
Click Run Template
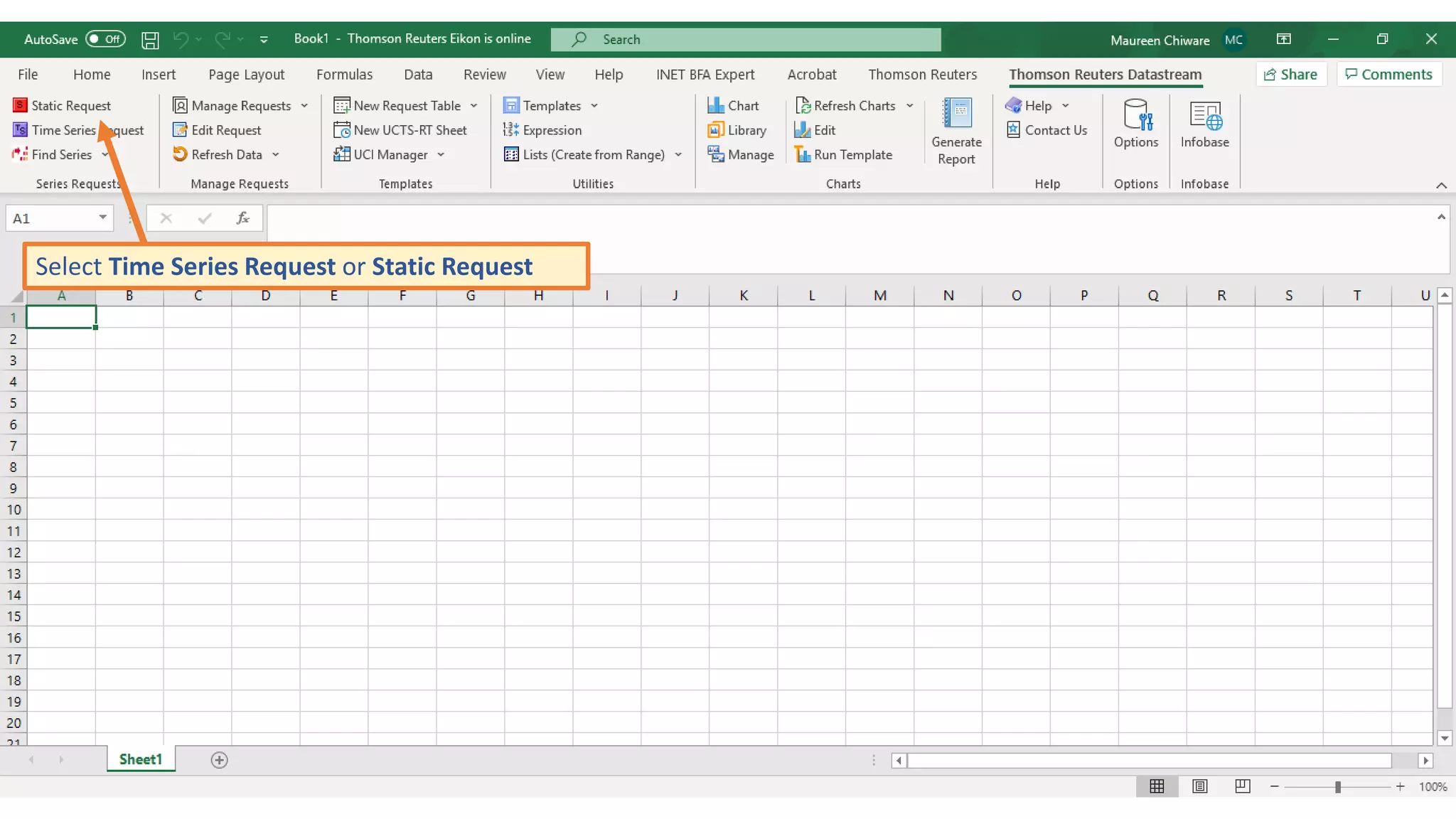(x=843, y=154)
